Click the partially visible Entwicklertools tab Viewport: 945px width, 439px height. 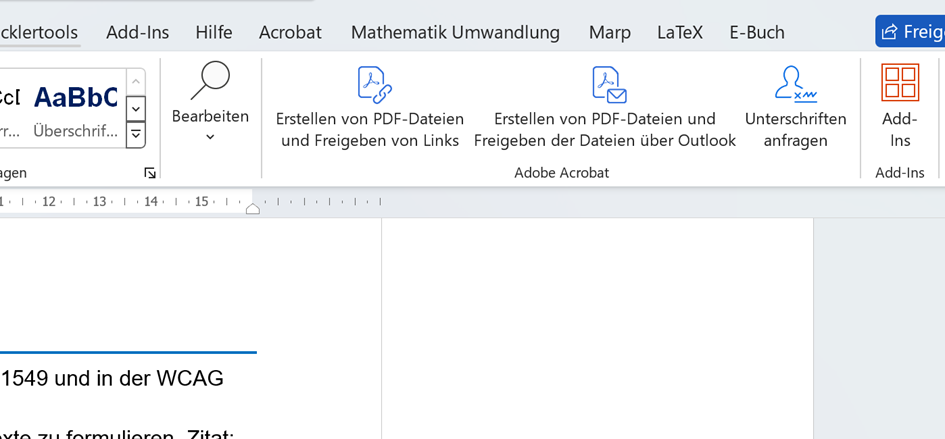coord(39,32)
